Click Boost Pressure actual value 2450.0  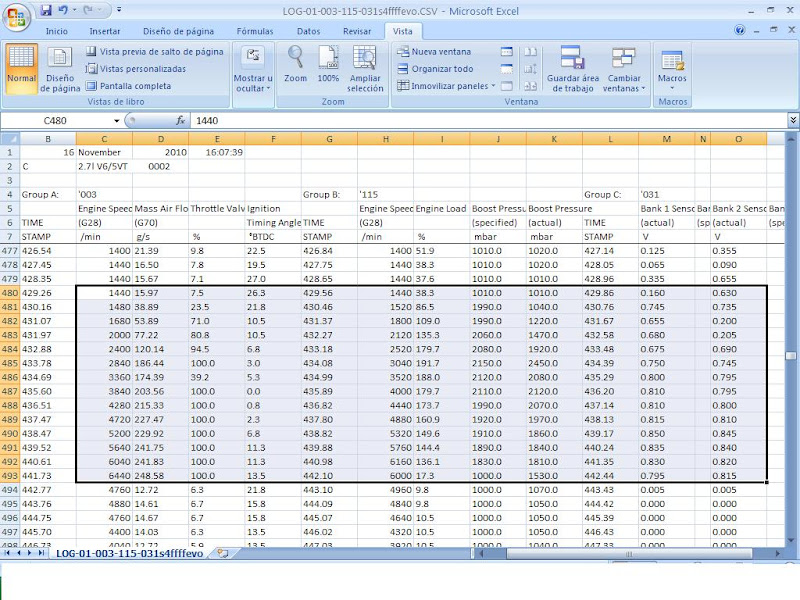pos(554,363)
